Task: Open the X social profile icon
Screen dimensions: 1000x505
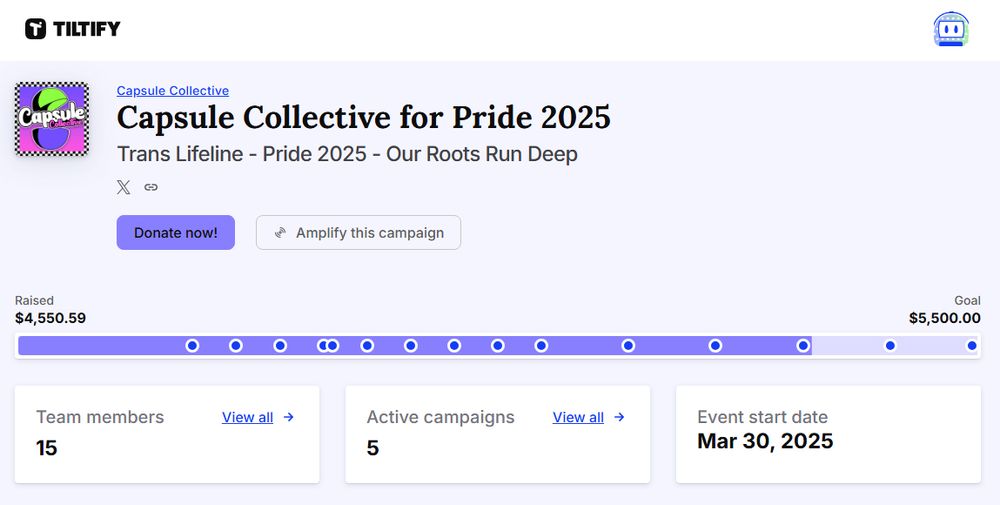Action: 124,187
